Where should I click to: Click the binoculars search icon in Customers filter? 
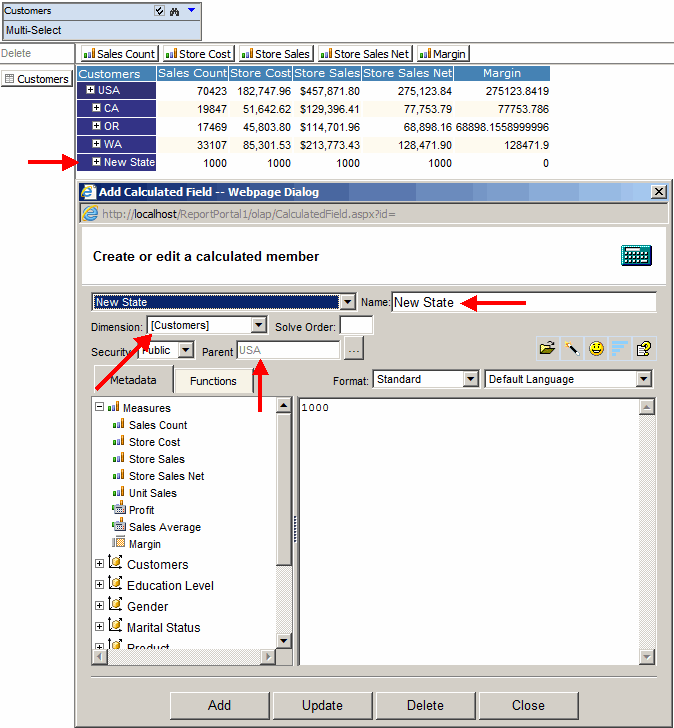175,11
